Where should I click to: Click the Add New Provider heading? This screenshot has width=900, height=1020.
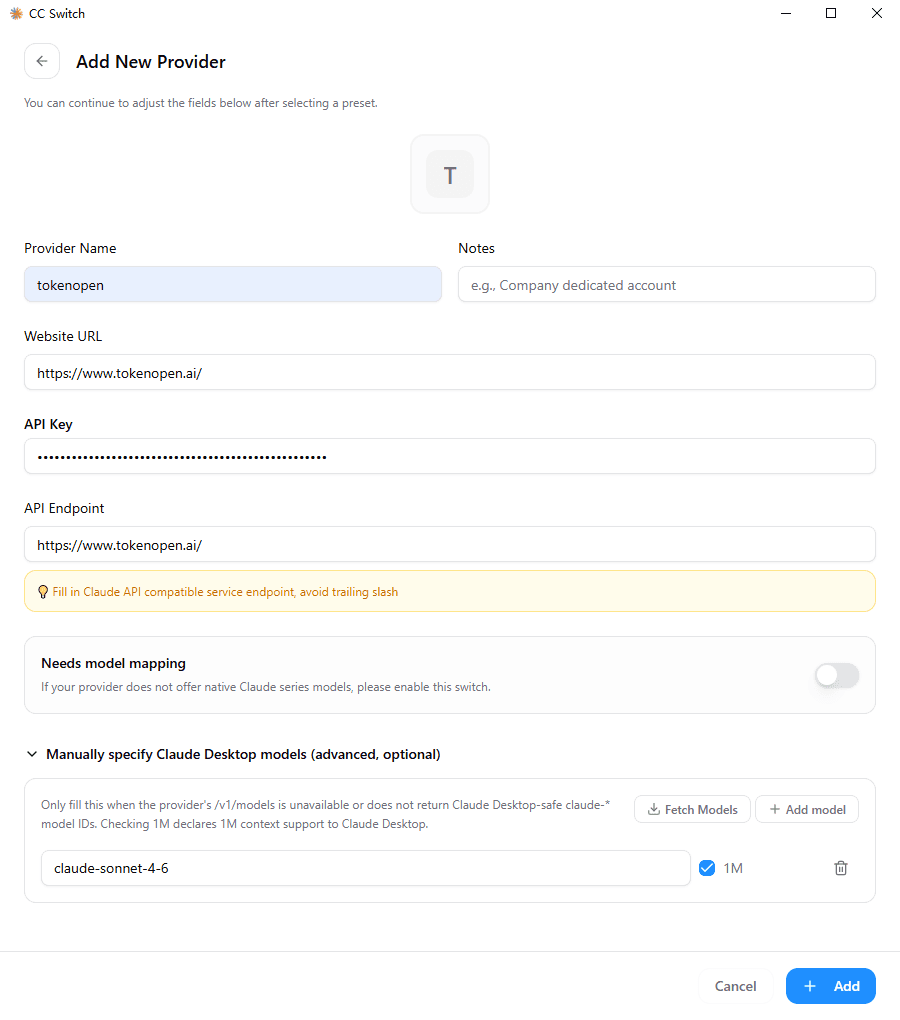(151, 62)
